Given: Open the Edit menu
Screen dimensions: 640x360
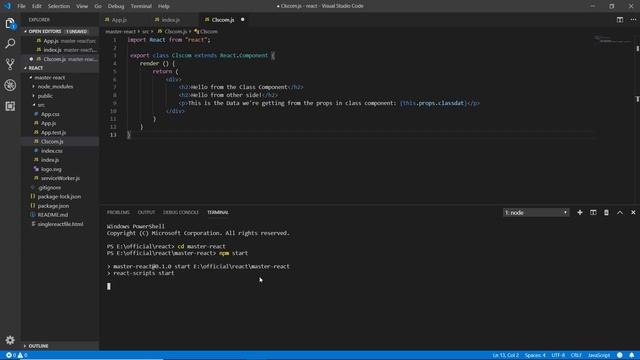Looking at the screenshot, I should point(37,6).
